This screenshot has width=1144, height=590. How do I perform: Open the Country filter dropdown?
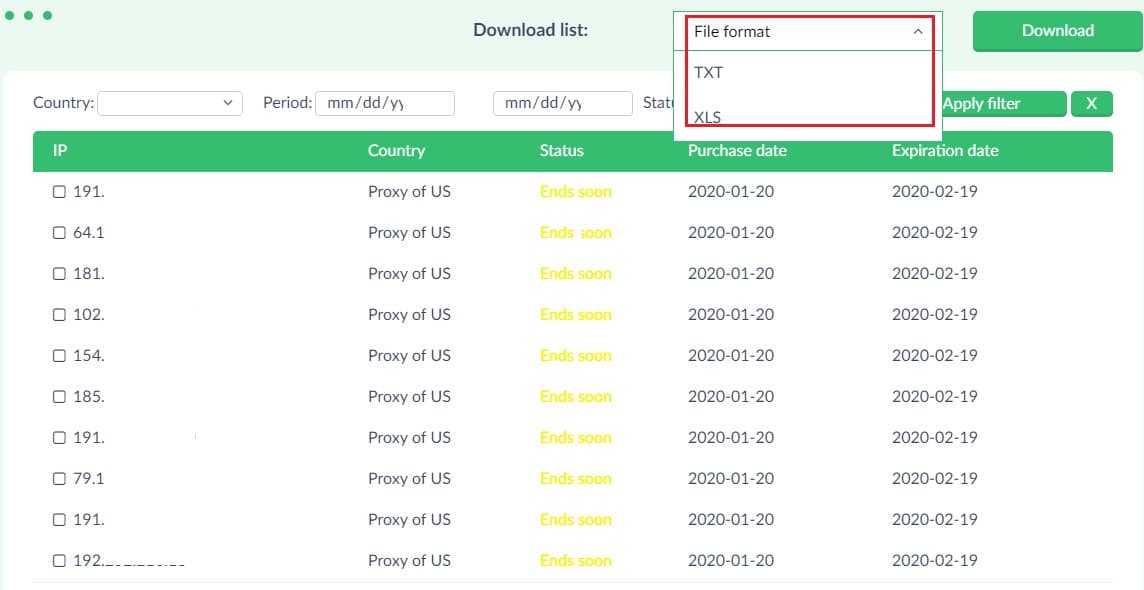pyautogui.click(x=170, y=103)
